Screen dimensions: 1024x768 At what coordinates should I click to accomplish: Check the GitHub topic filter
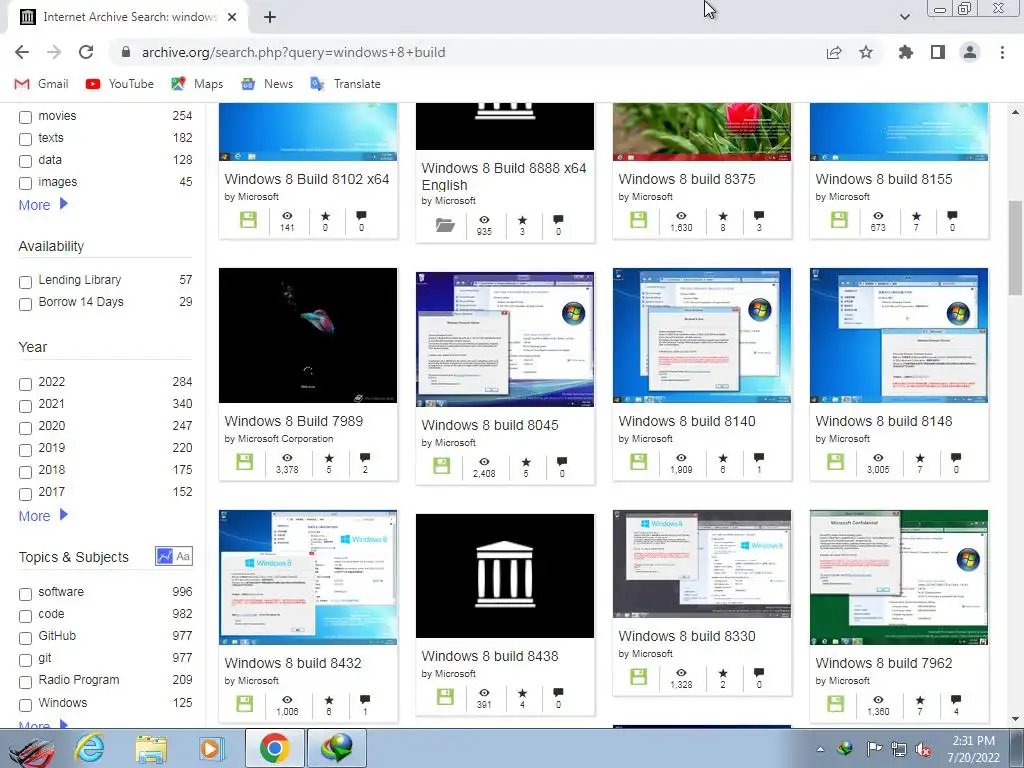(x=25, y=638)
